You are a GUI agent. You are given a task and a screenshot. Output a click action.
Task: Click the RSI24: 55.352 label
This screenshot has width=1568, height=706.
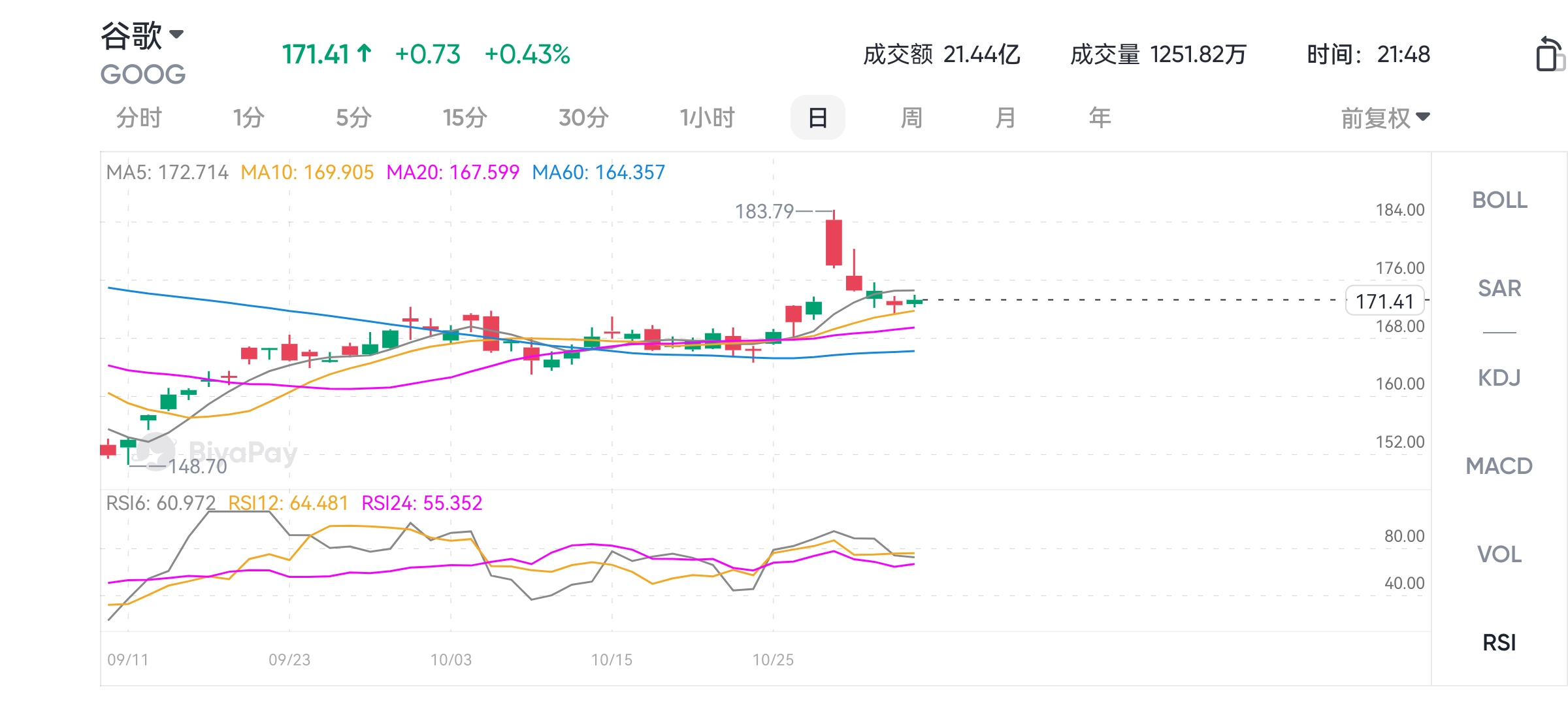[422, 503]
